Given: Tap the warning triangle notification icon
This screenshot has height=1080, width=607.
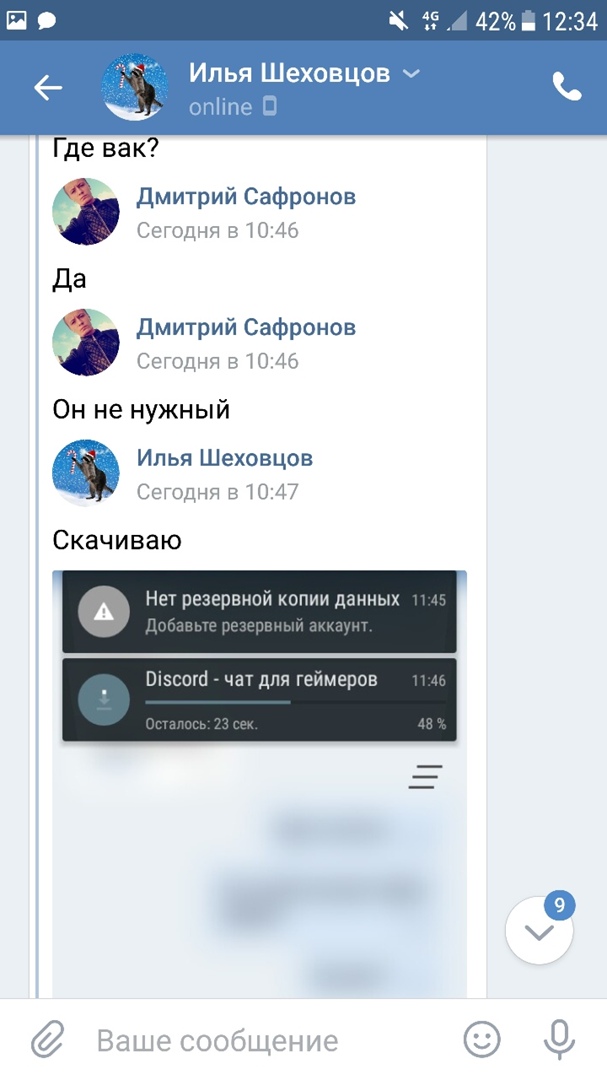Looking at the screenshot, I should click(103, 611).
